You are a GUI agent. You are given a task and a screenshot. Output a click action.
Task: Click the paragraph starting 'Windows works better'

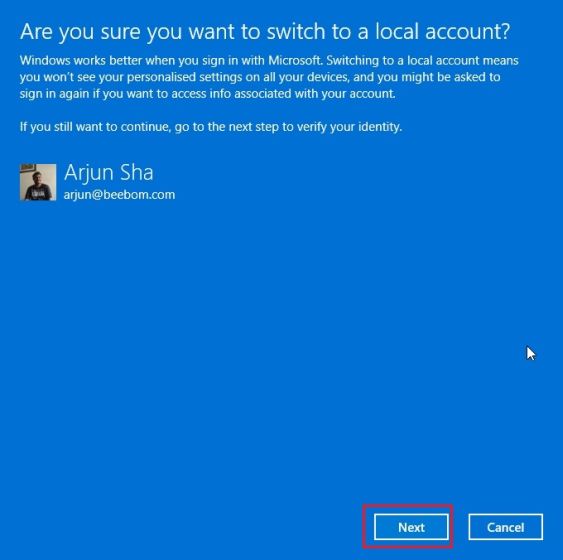pos(269,77)
